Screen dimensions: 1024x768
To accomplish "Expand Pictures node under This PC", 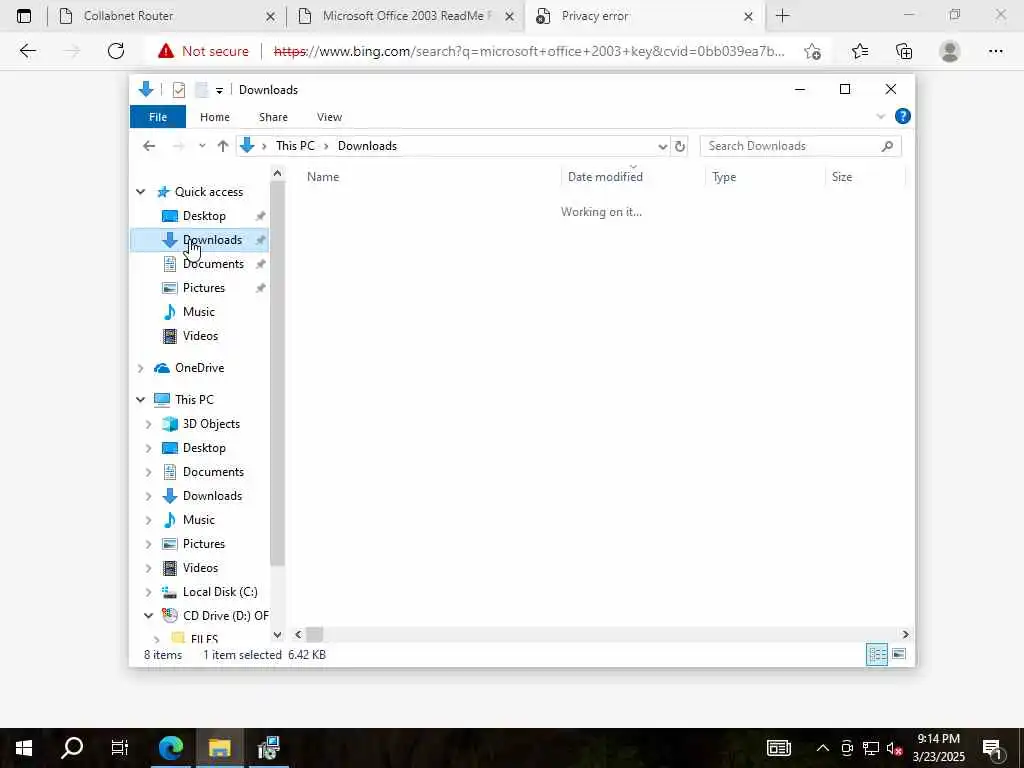I will pyautogui.click(x=148, y=544).
